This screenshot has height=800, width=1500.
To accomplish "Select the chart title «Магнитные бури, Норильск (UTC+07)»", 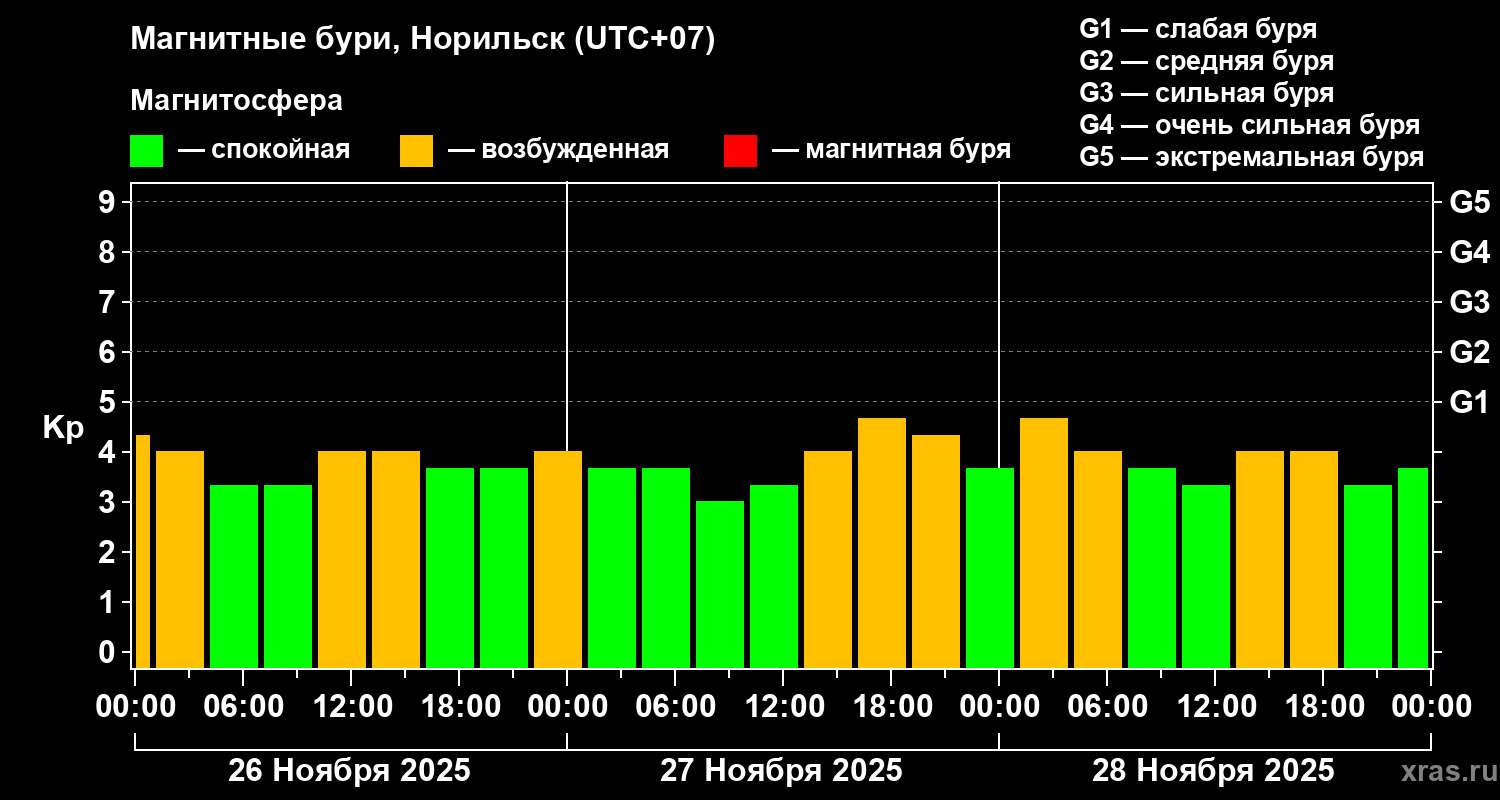I will coord(423,40).
